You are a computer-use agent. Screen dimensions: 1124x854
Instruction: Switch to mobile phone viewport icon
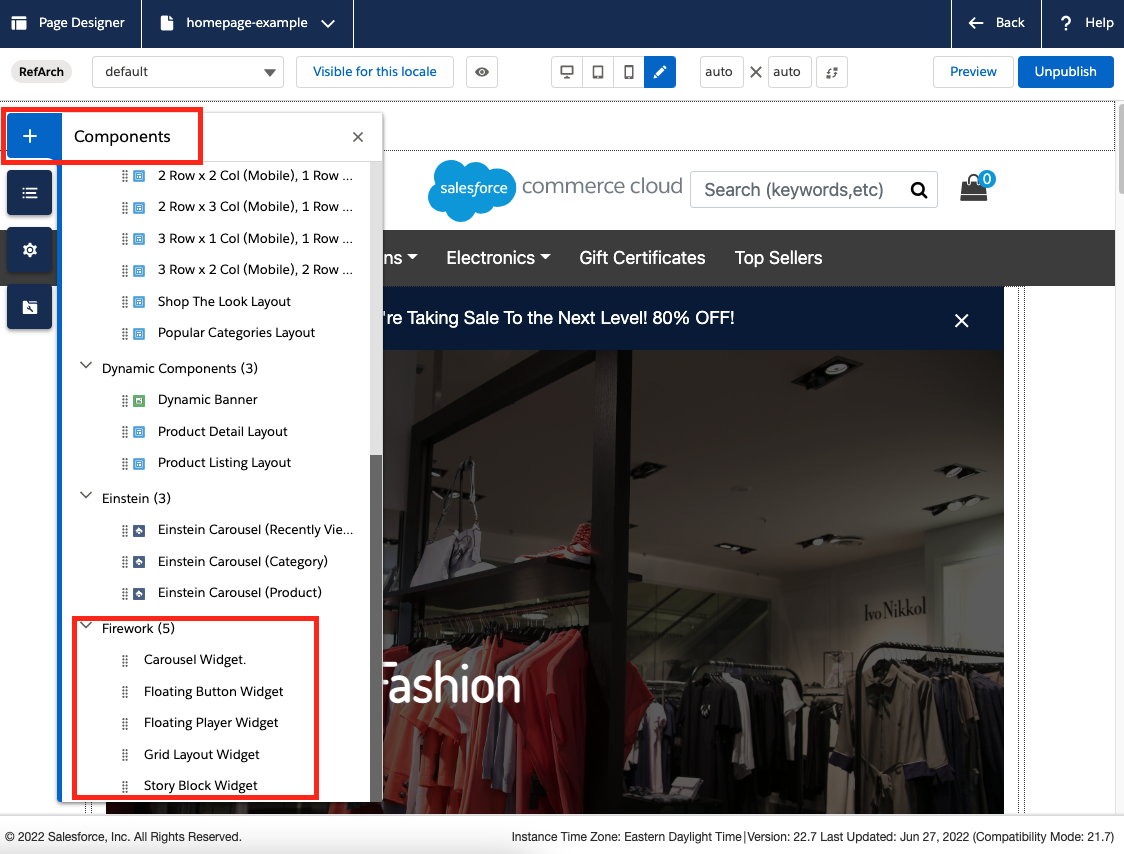(x=628, y=72)
